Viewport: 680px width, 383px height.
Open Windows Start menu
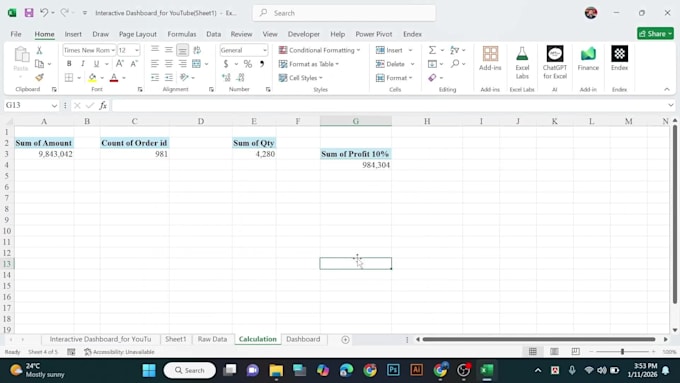[149, 370]
